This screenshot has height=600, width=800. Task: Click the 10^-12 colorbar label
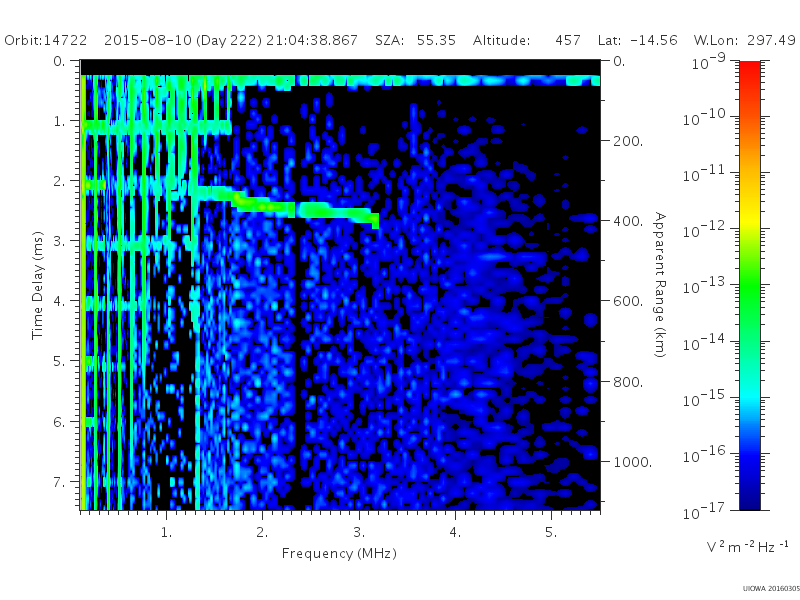click(x=704, y=229)
